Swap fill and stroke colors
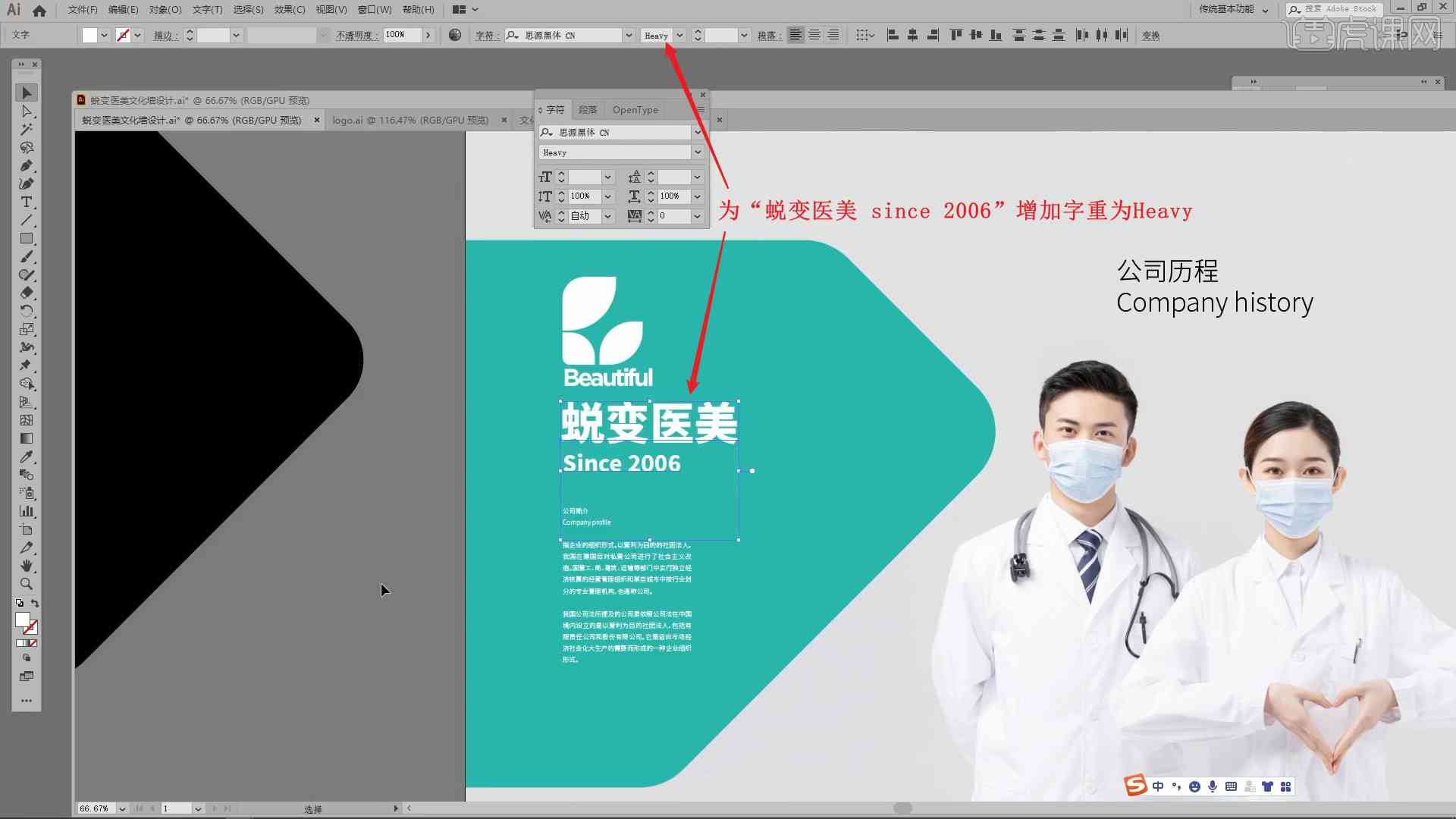The width and height of the screenshot is (1456, 819). [x=35, y=604]
